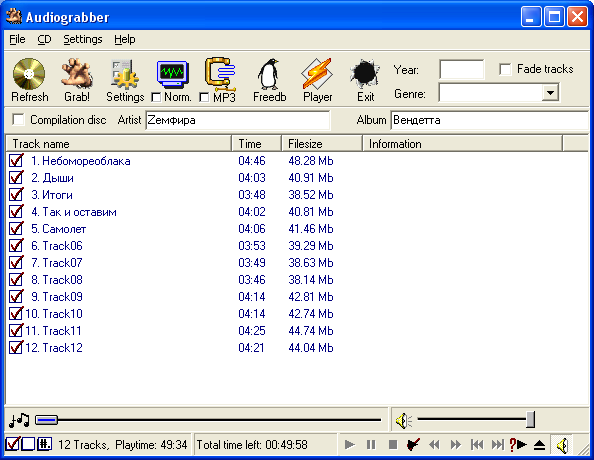Click the Grab! hand icon
The image size is (594, 460).
point(77,73)
